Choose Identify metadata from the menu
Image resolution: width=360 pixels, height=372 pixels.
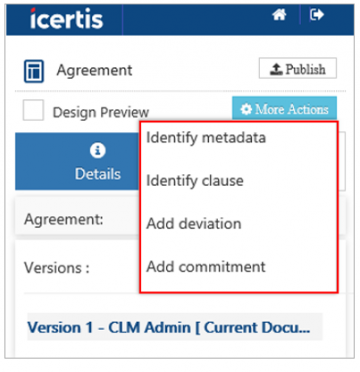[x=206, y=138]
